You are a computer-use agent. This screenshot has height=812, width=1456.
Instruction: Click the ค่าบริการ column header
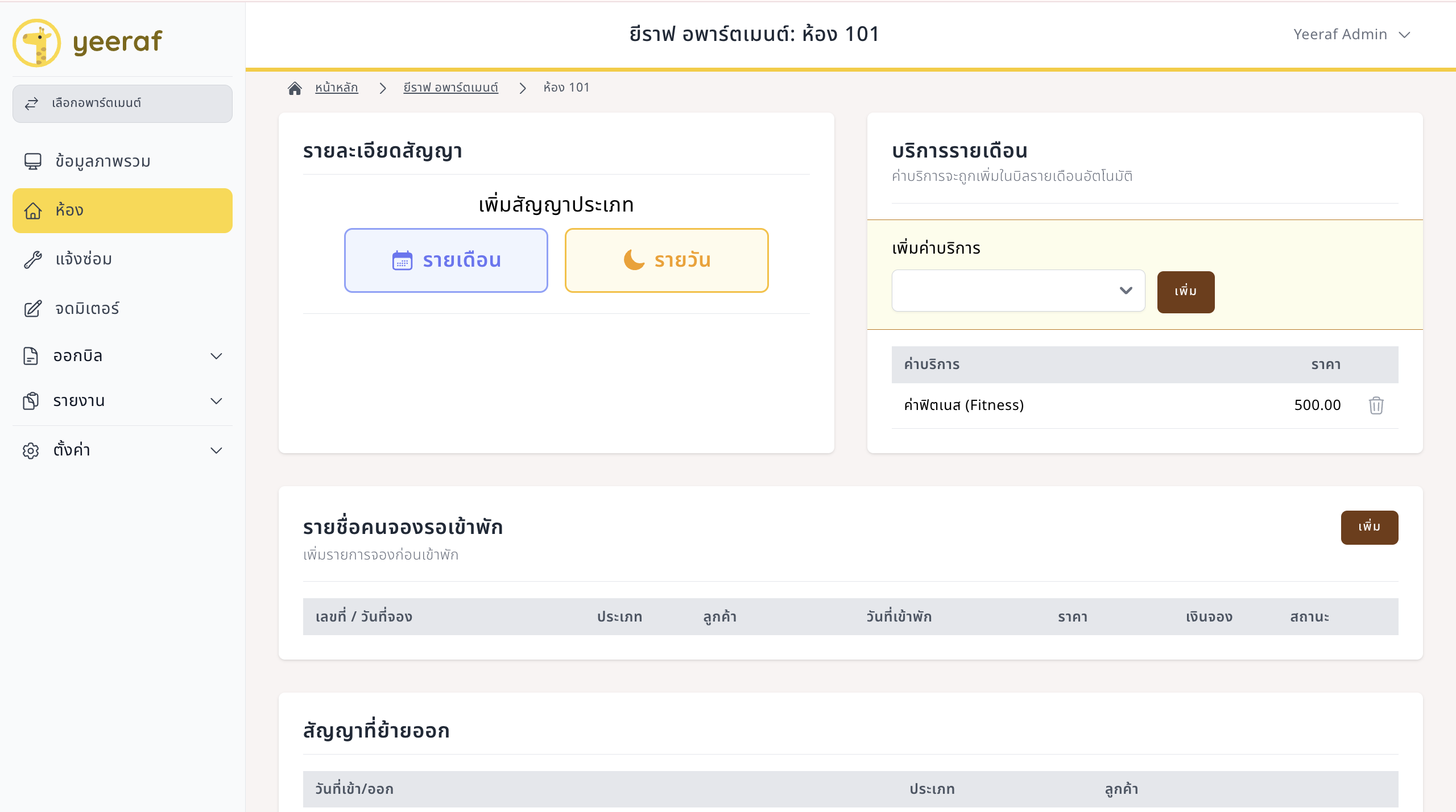click(x=932, y=364)
